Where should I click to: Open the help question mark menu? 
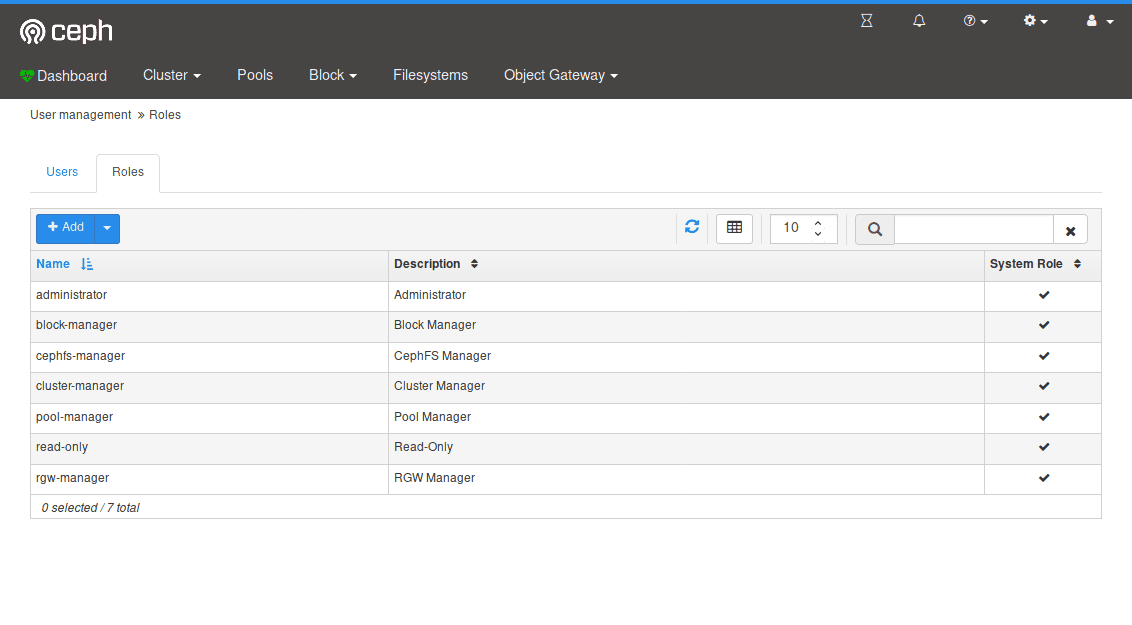pyautogui.click(x=975, y=21)
